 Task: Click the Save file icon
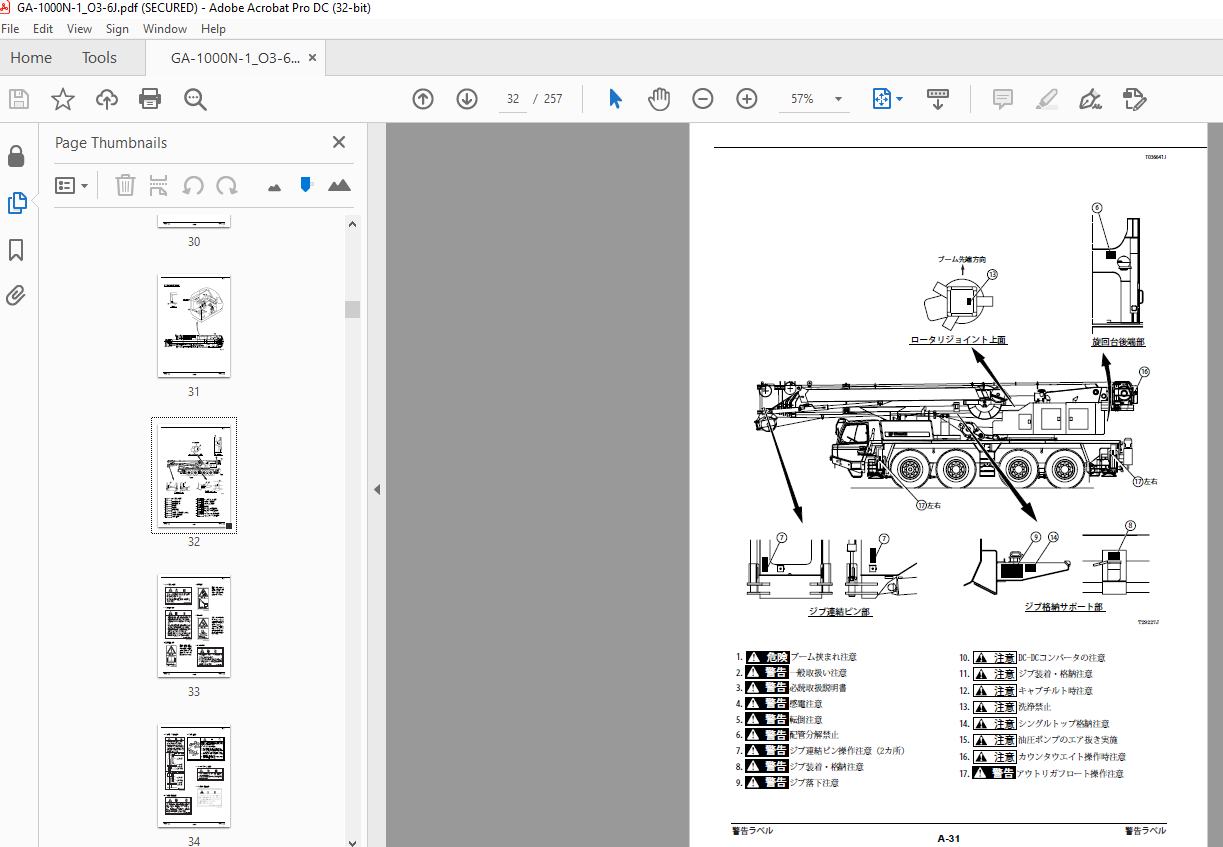(x=19, y=99)
